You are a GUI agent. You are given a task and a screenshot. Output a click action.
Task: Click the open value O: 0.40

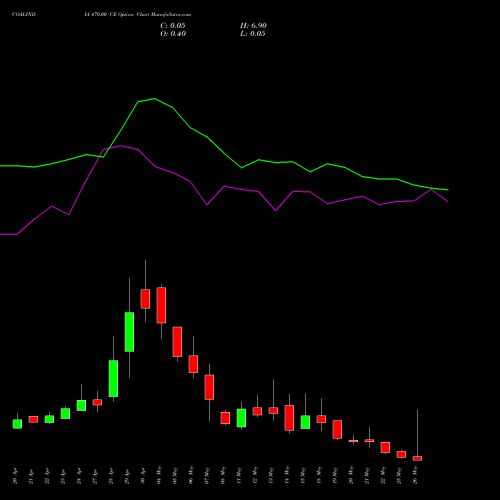[x=173, y=34]
